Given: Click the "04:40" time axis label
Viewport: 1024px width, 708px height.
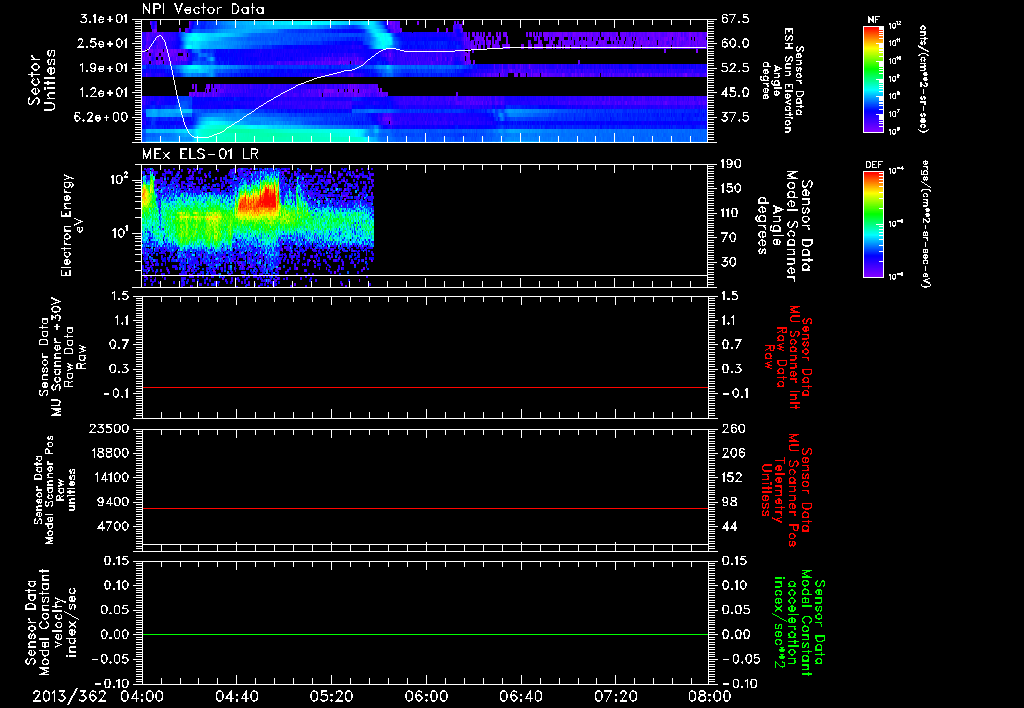Looking at the screenshot, I should (x=236, y=696).
